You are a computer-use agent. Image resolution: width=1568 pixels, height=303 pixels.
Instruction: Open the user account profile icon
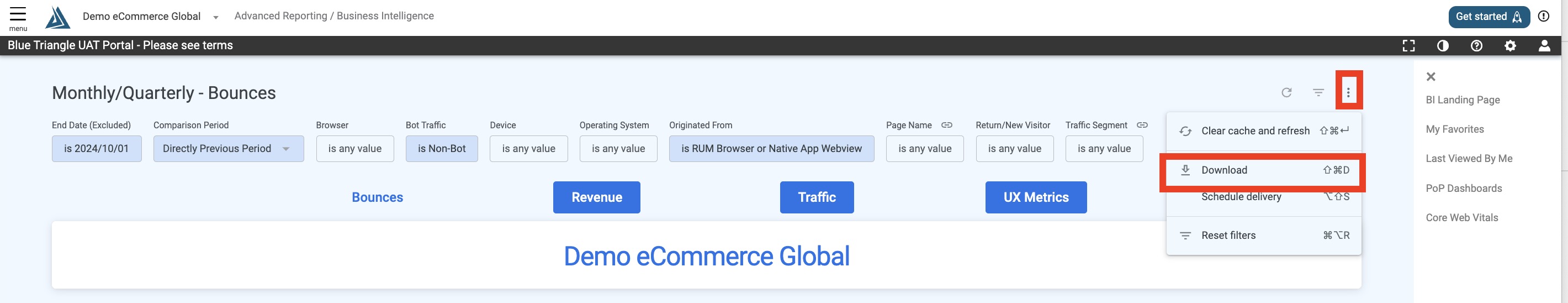pyautogui.click(x=1544, y=46)
